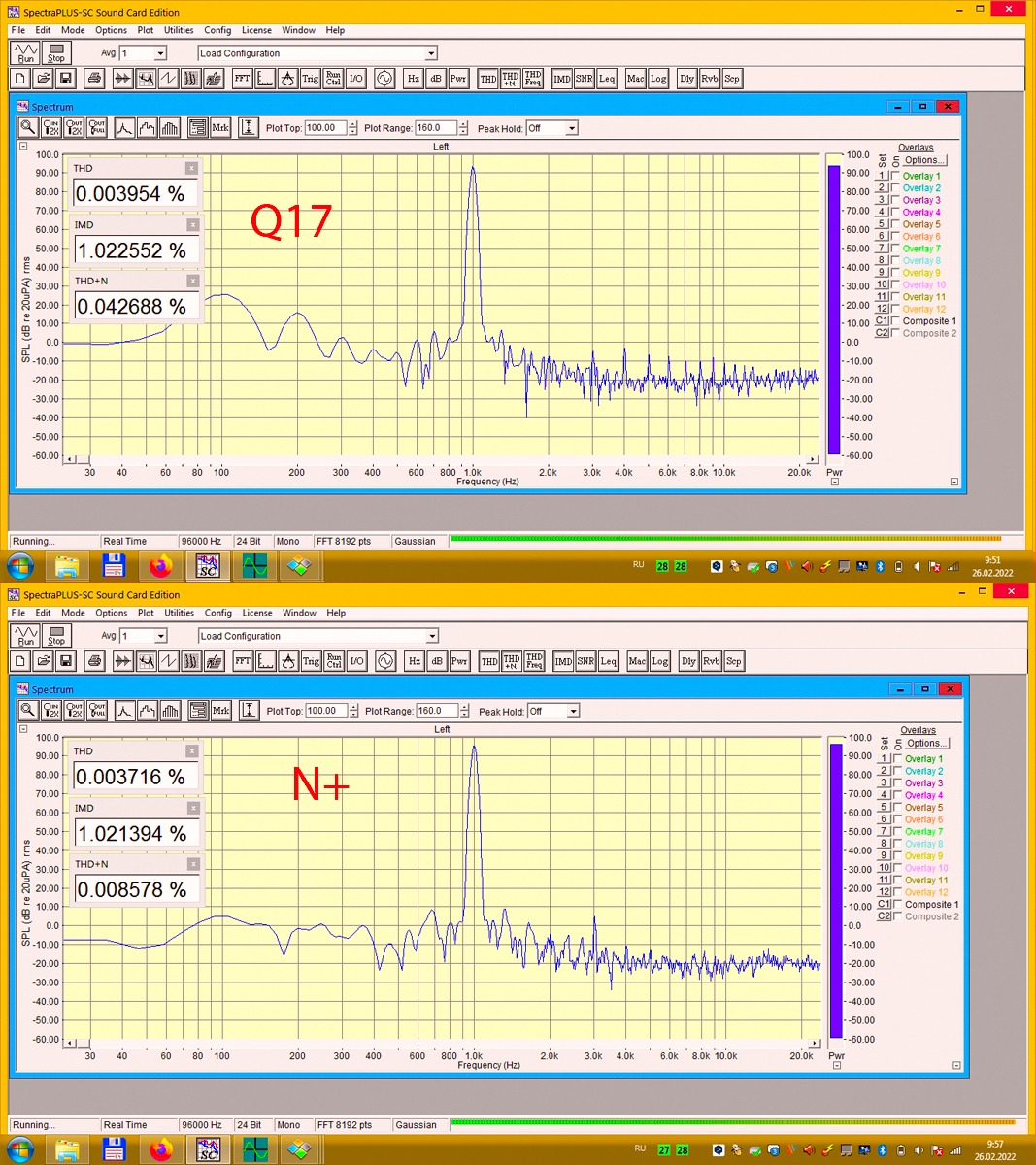The image size is (1036, 1165).
Task: Open License menu in N+ window
Action: tap(257, 613)
